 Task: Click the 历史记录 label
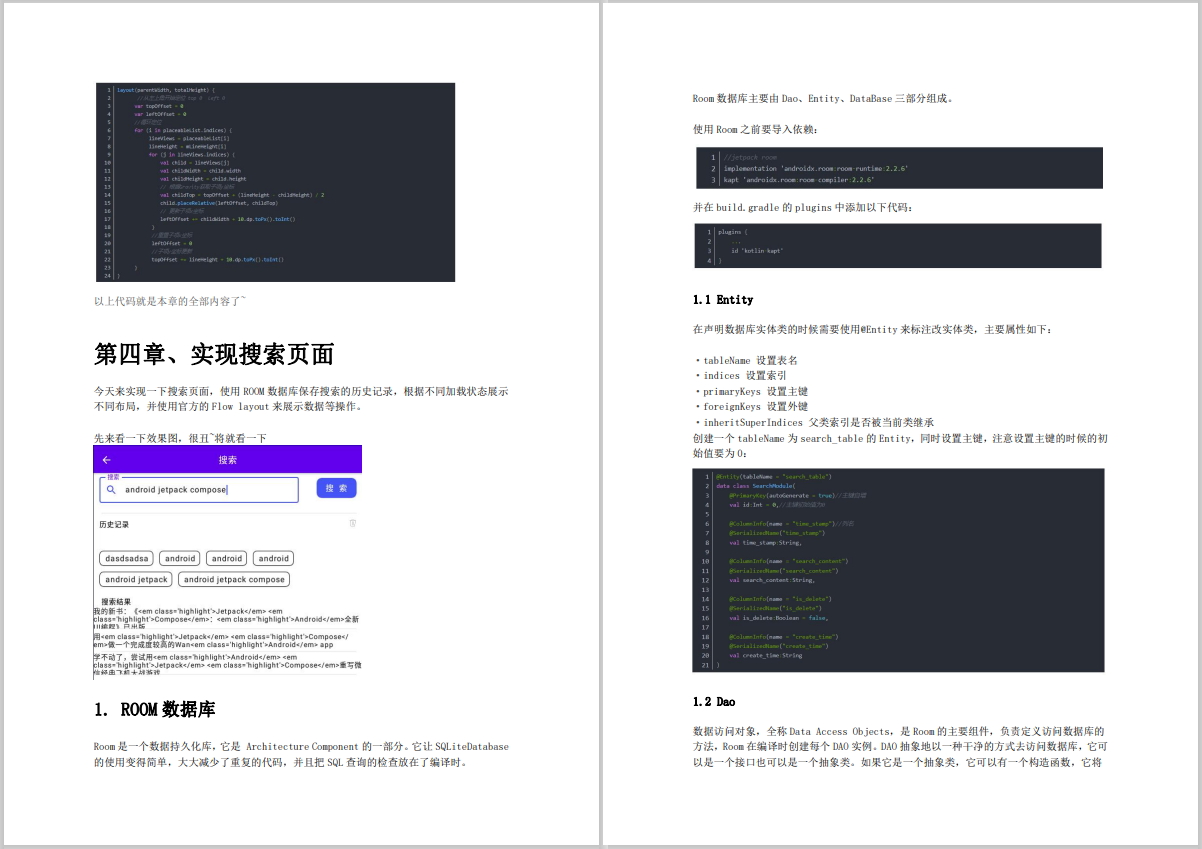(x=113, y=524)
